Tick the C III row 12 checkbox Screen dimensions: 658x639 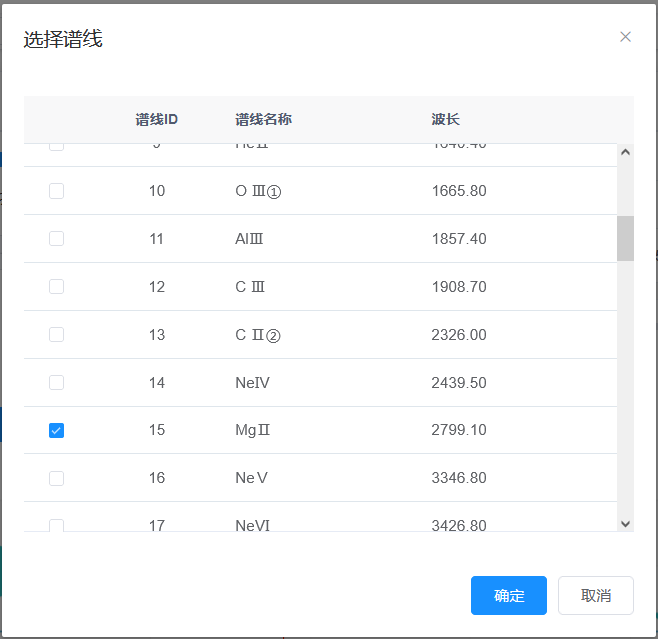[56, 287]
